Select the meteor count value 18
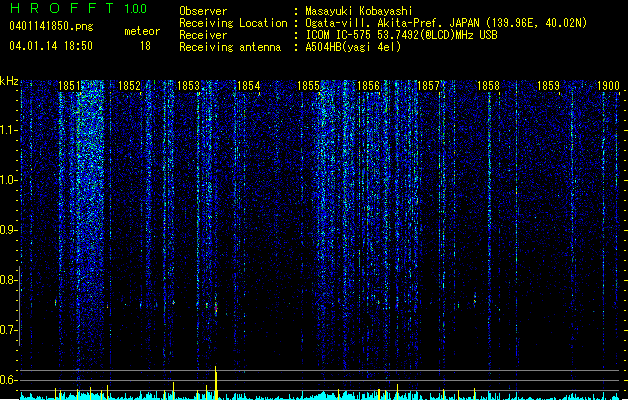The width and height of the screenshot is (629, 400). click(x=145, y=46)
